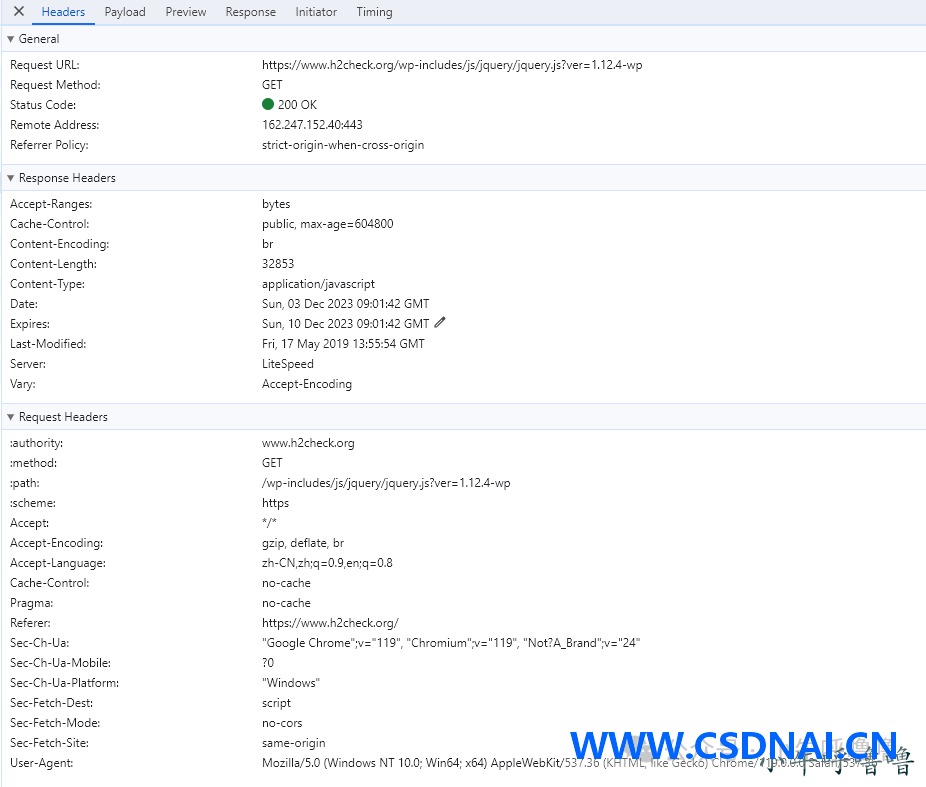Click the Expires value Sun, 10 Dec 2023
The image size is (926, 787).
pos(345,324)
